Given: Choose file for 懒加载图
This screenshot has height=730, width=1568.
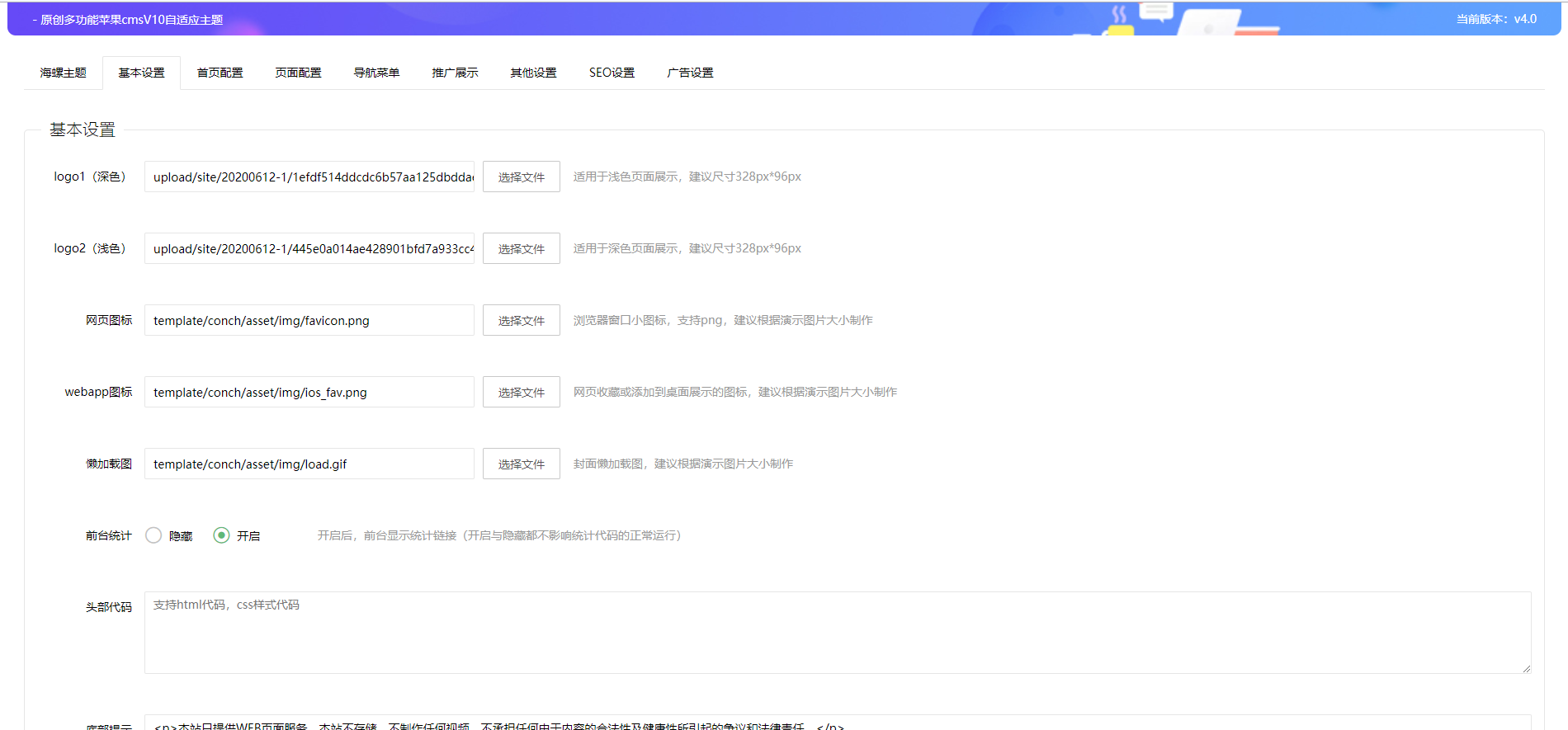Looking at the screenshot, I should pyautogui.click(x=522, y=464).
